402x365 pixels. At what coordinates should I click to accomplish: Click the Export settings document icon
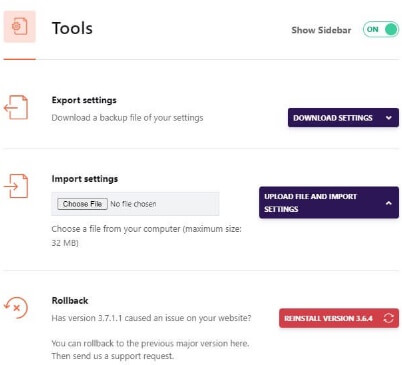coord(16,107)
